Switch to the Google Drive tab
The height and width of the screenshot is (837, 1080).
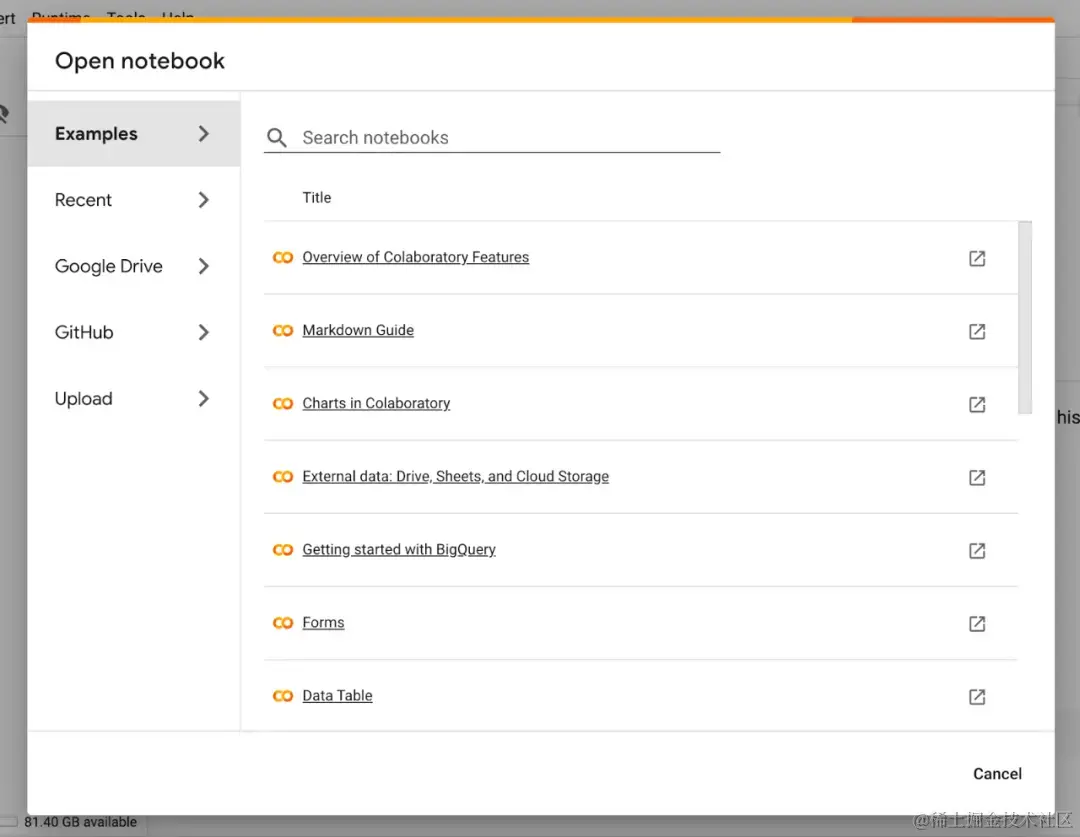point(134,266)
